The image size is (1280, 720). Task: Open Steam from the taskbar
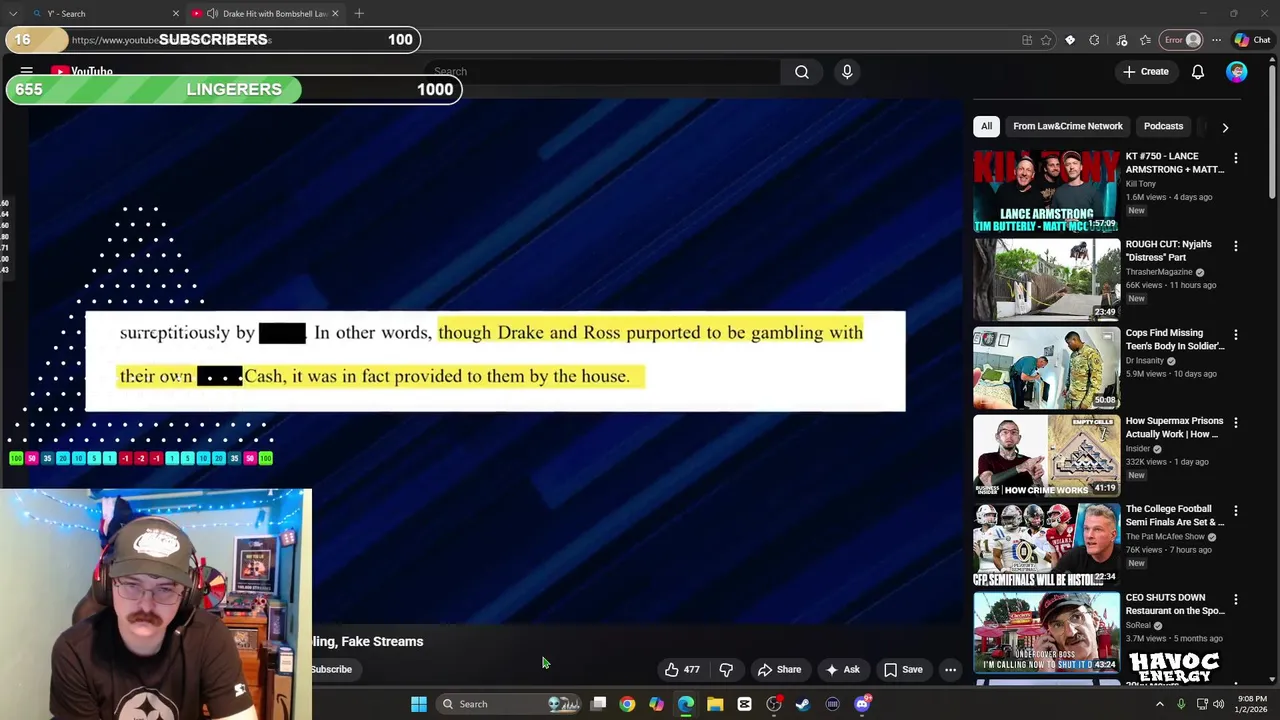(803, 704)
